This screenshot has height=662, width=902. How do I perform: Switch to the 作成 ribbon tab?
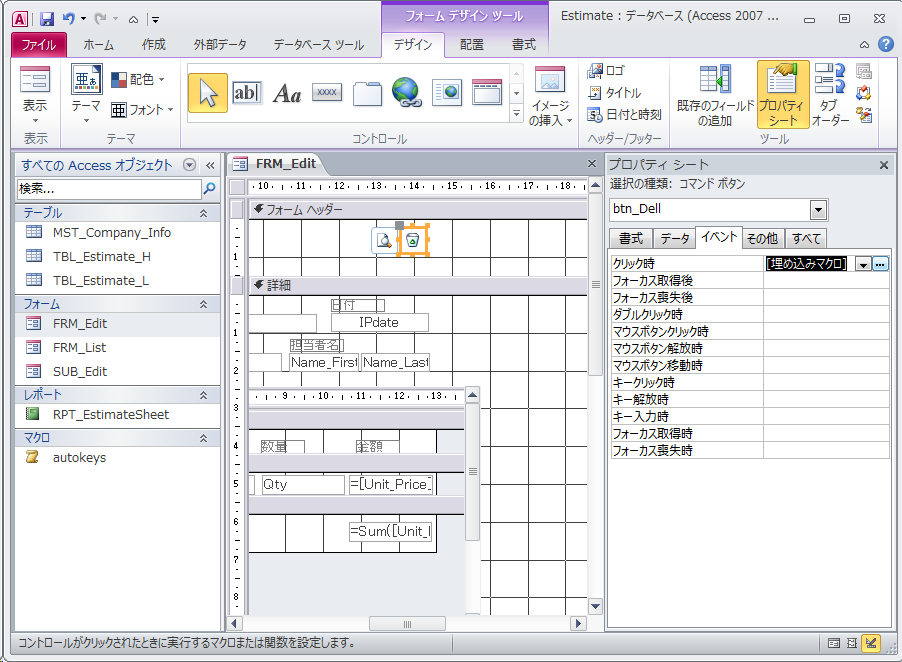[154, 44]
